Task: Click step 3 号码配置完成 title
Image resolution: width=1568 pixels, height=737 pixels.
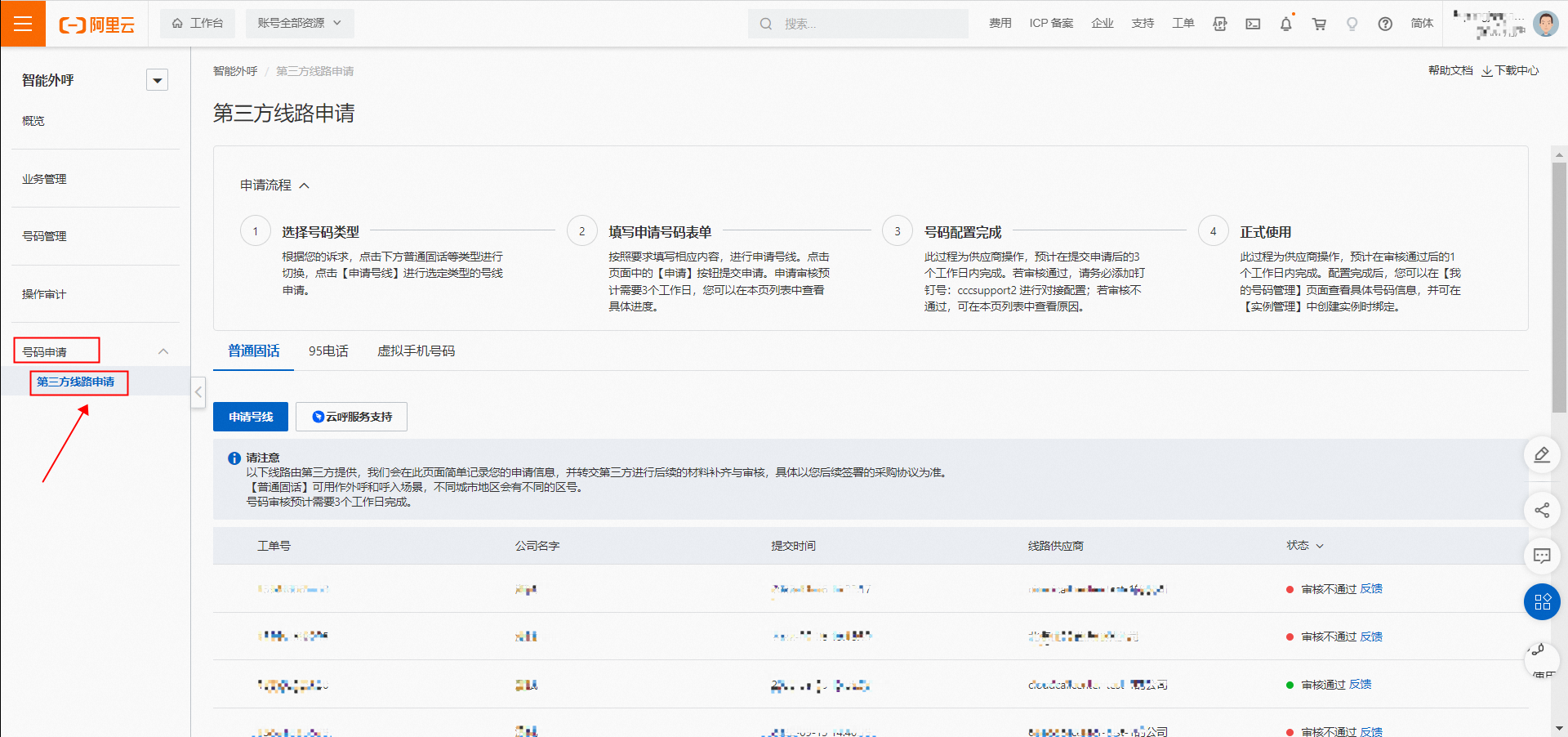Action: click(x=962, y=232)
